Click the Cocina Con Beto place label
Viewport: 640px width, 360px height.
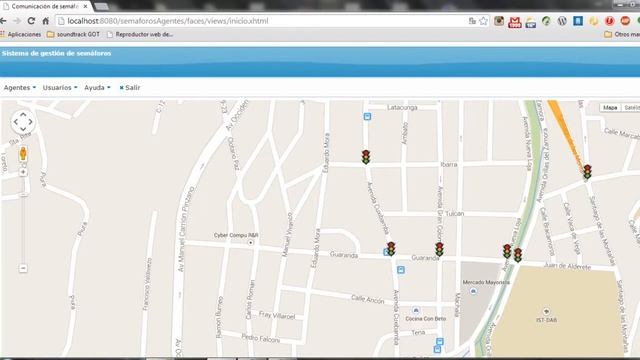click(425, 318)
